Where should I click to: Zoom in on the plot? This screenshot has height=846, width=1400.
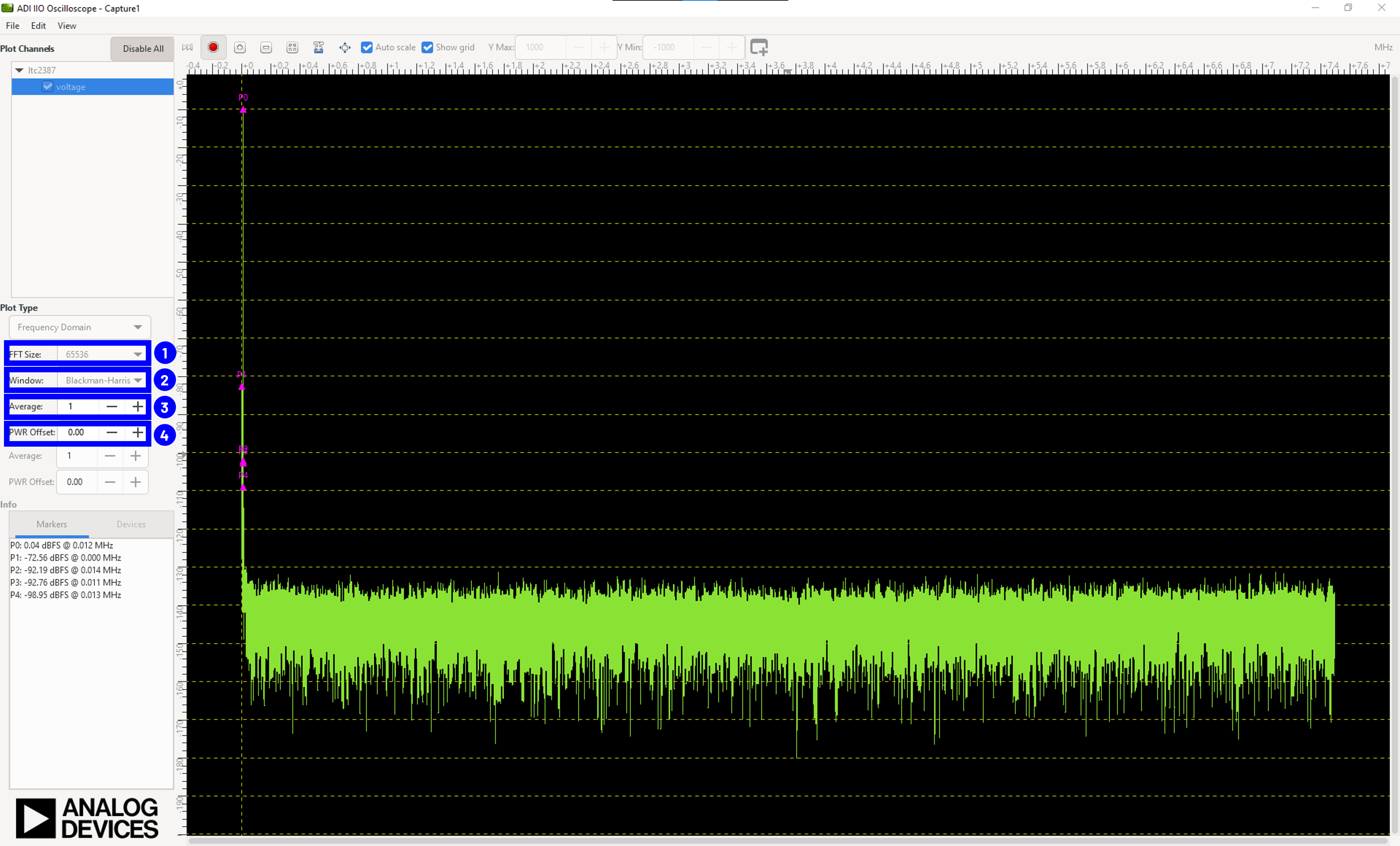240,47
